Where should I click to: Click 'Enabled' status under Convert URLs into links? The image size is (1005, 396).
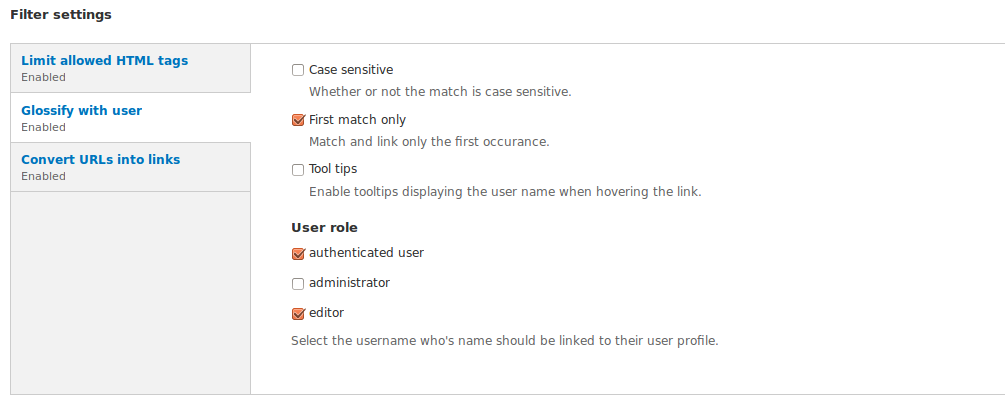point(43,176)
